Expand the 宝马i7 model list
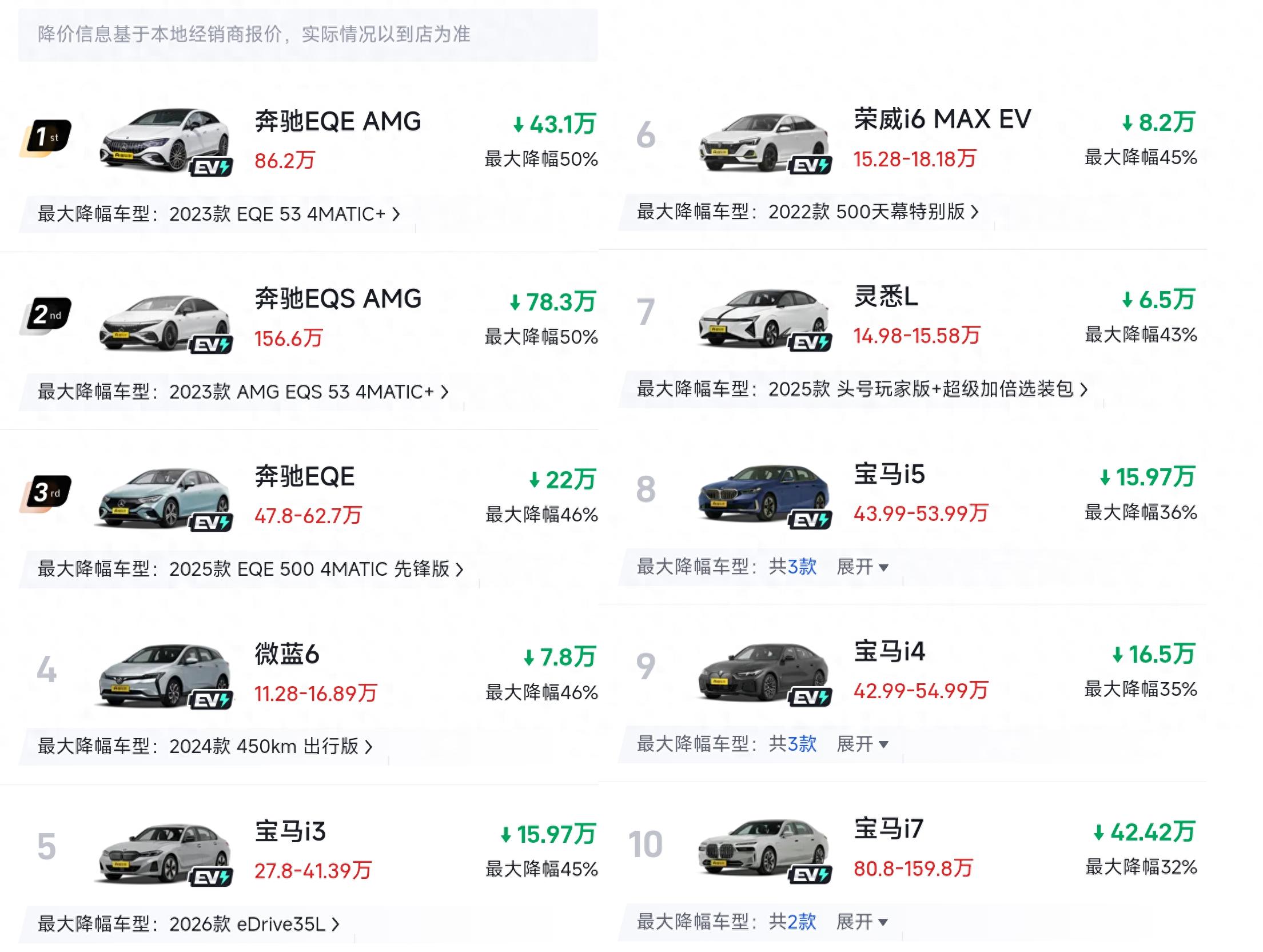 862,922
